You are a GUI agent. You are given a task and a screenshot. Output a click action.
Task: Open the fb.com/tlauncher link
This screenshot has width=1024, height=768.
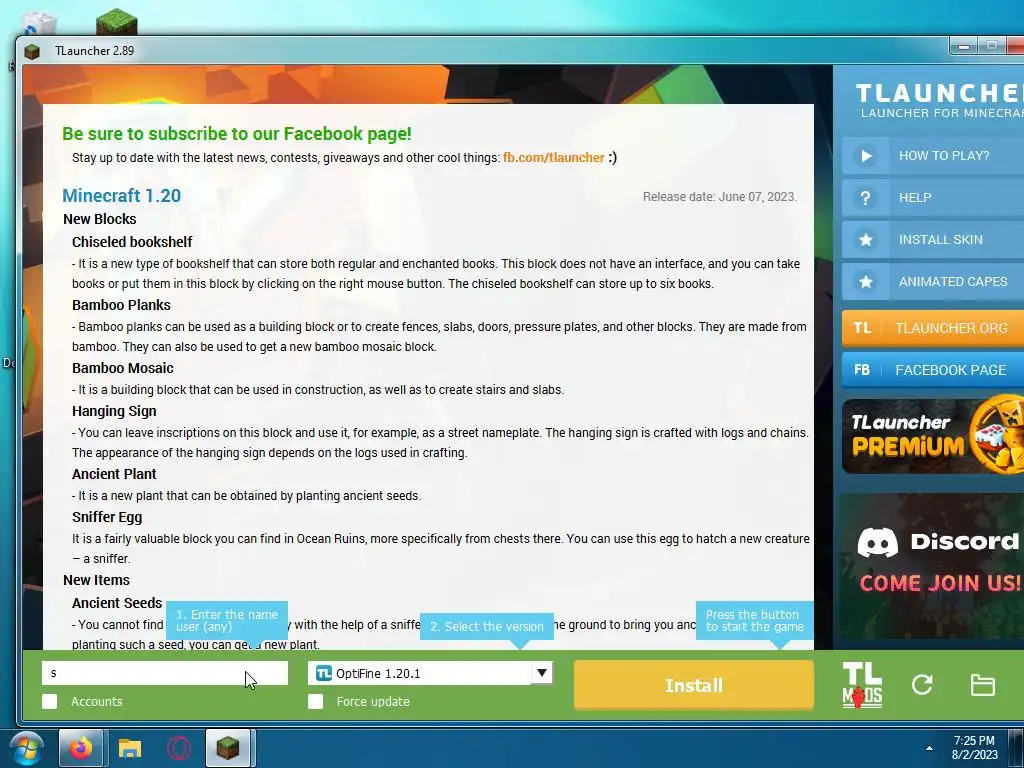pos(553,157)
